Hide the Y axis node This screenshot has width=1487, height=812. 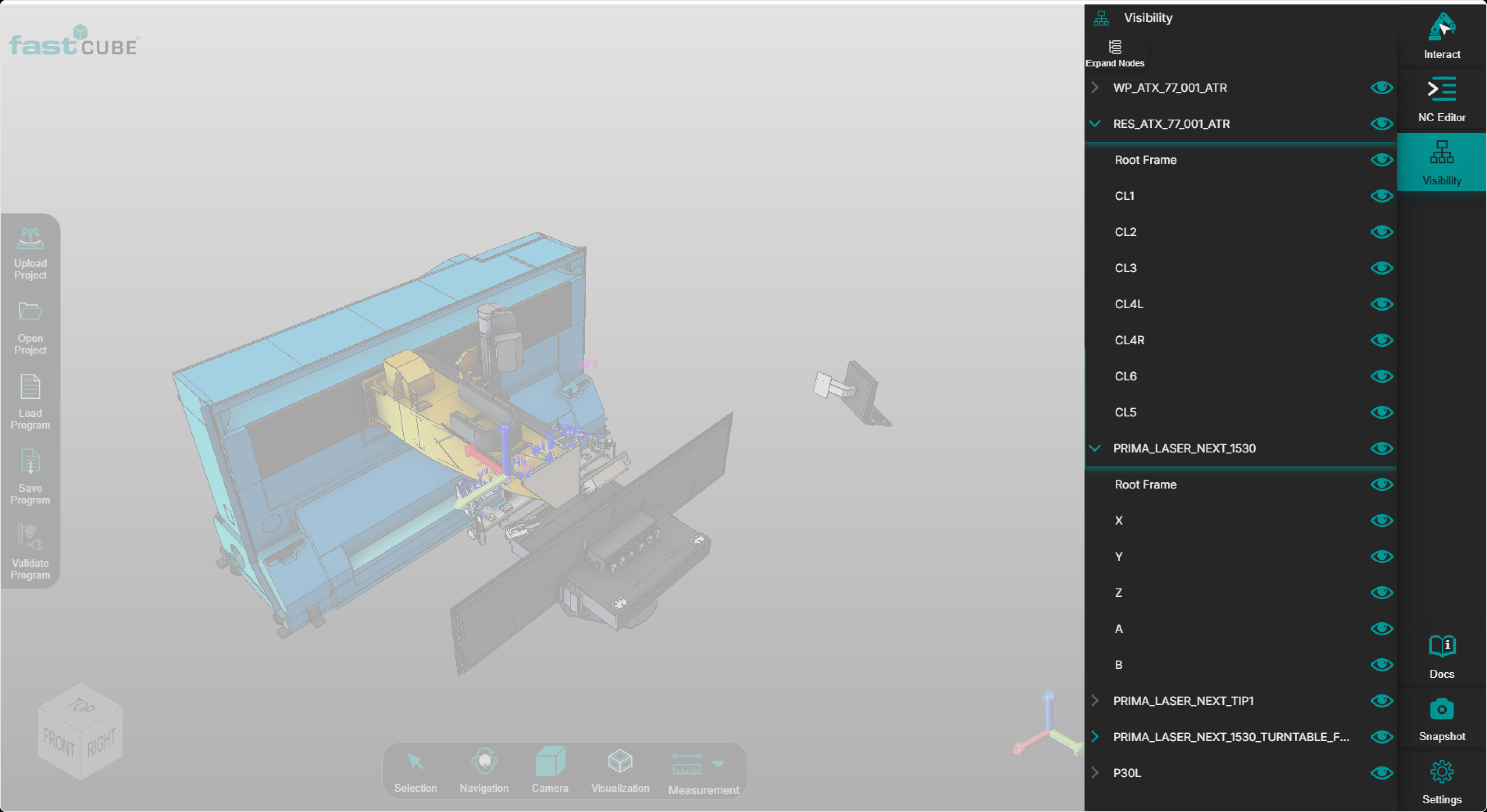click(x=1381, y=556)
